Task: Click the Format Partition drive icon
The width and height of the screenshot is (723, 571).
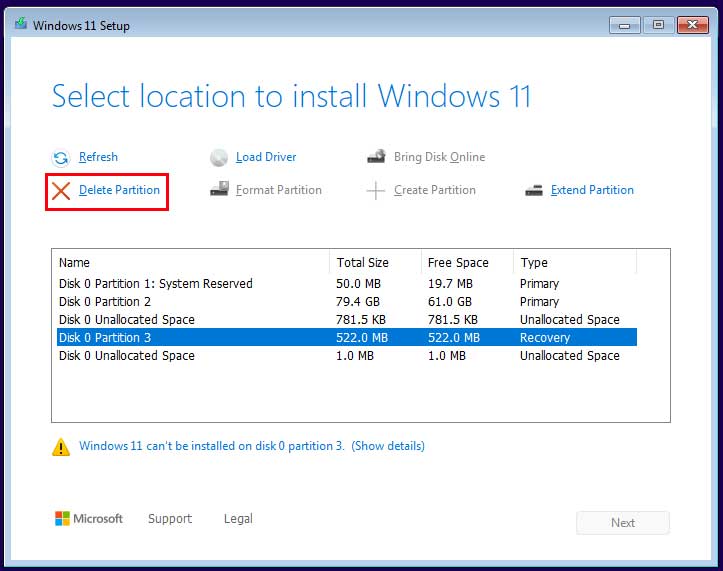Action: (x=219, y=189)
